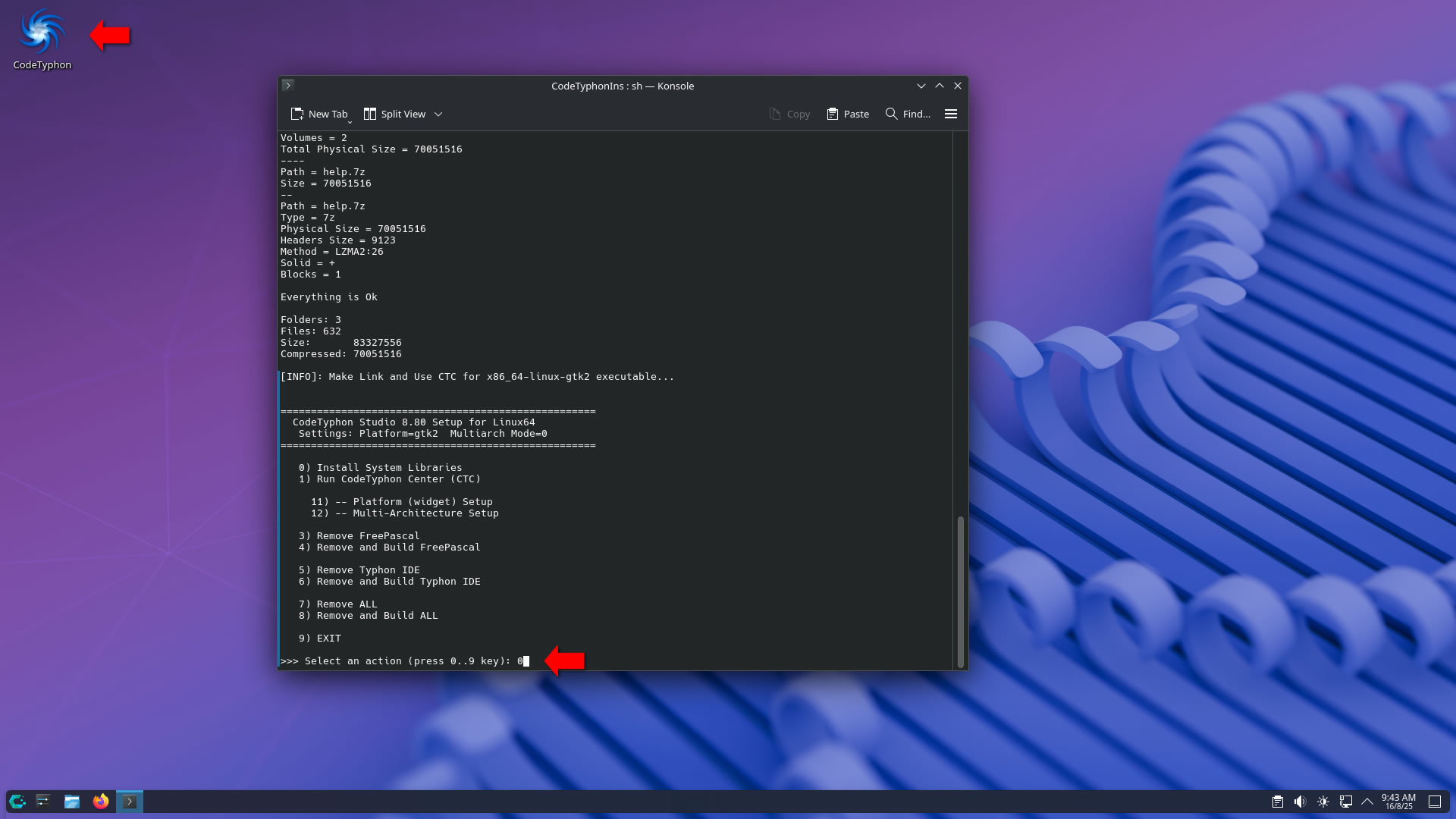The image size is (1456, 819).
Task: Click the terminal input prompt line
Action: click(x=405, y=661)
